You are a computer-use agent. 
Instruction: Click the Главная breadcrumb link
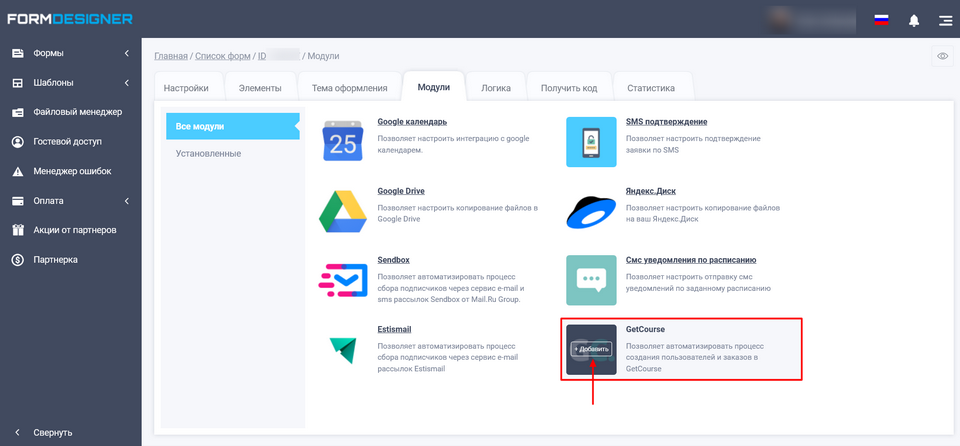point(171,56)
